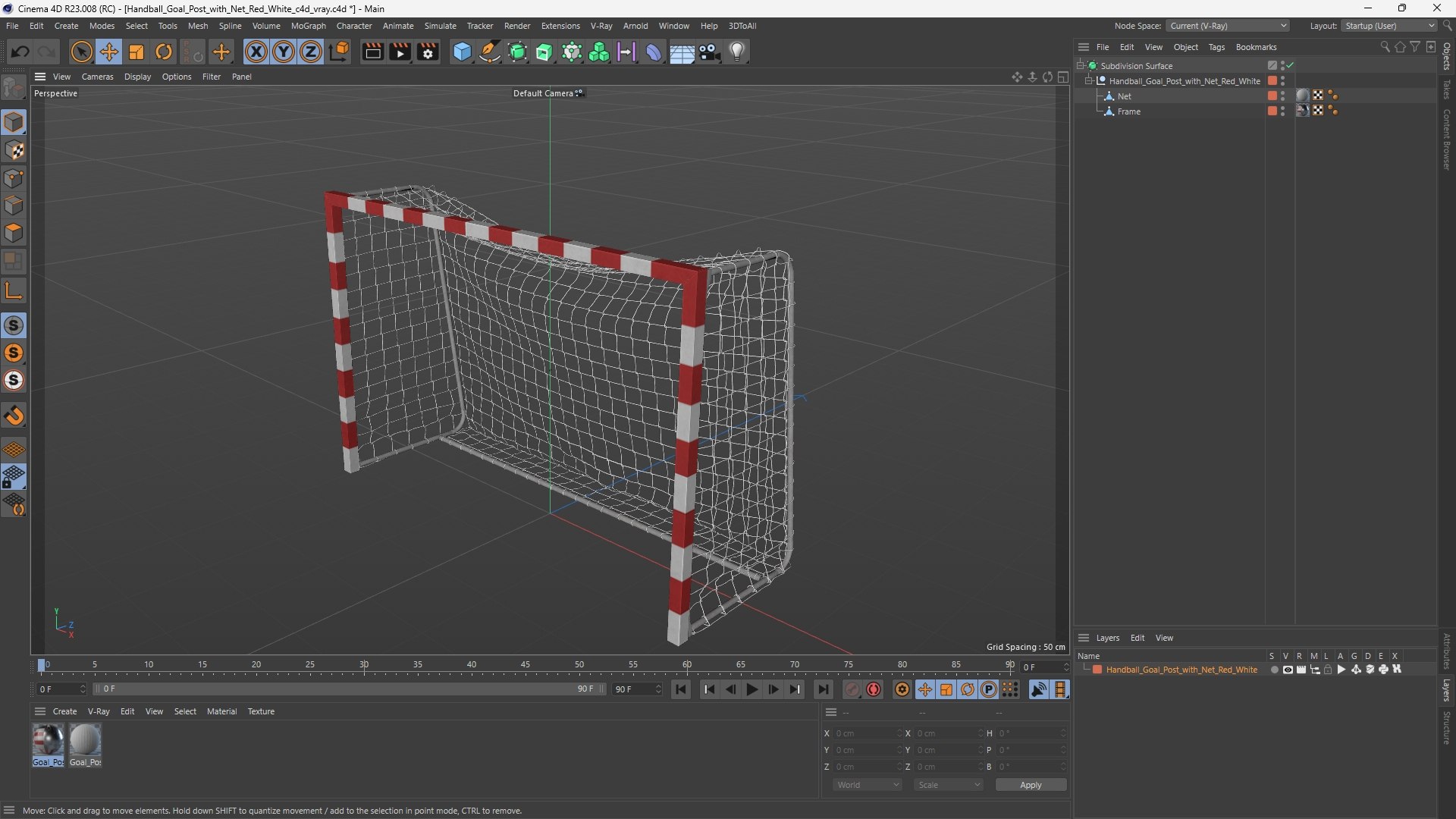Open the MoGraph menu

click(308, 26)
